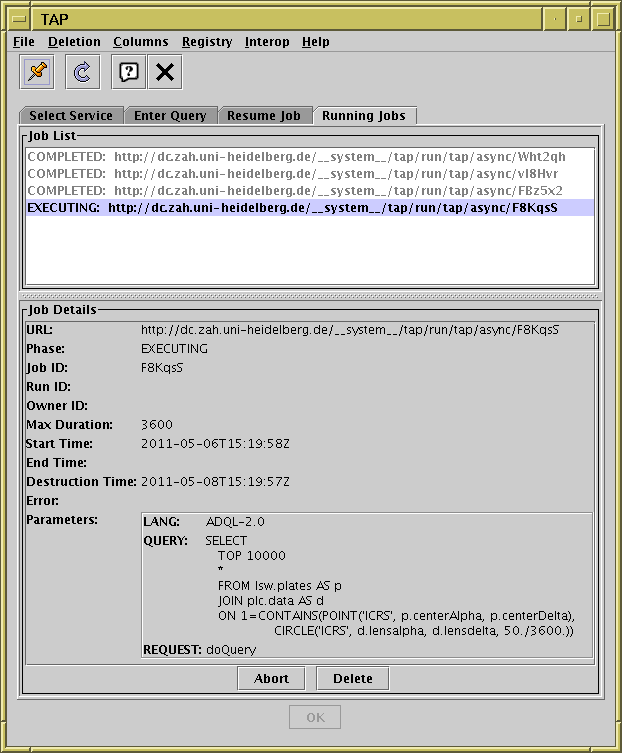Viewport: 622px width, 753px height.
Task: Open the Interop menu
Action: (x=267, y=42)
